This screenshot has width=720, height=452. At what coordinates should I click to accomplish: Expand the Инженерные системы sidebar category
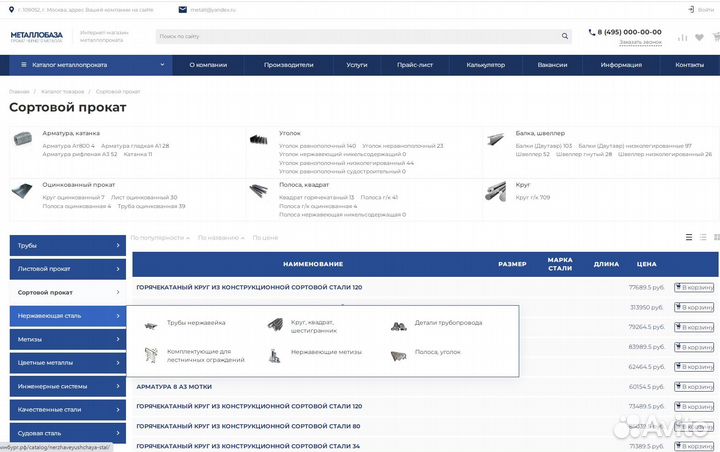pyautogui.click(x=68, y=386)
